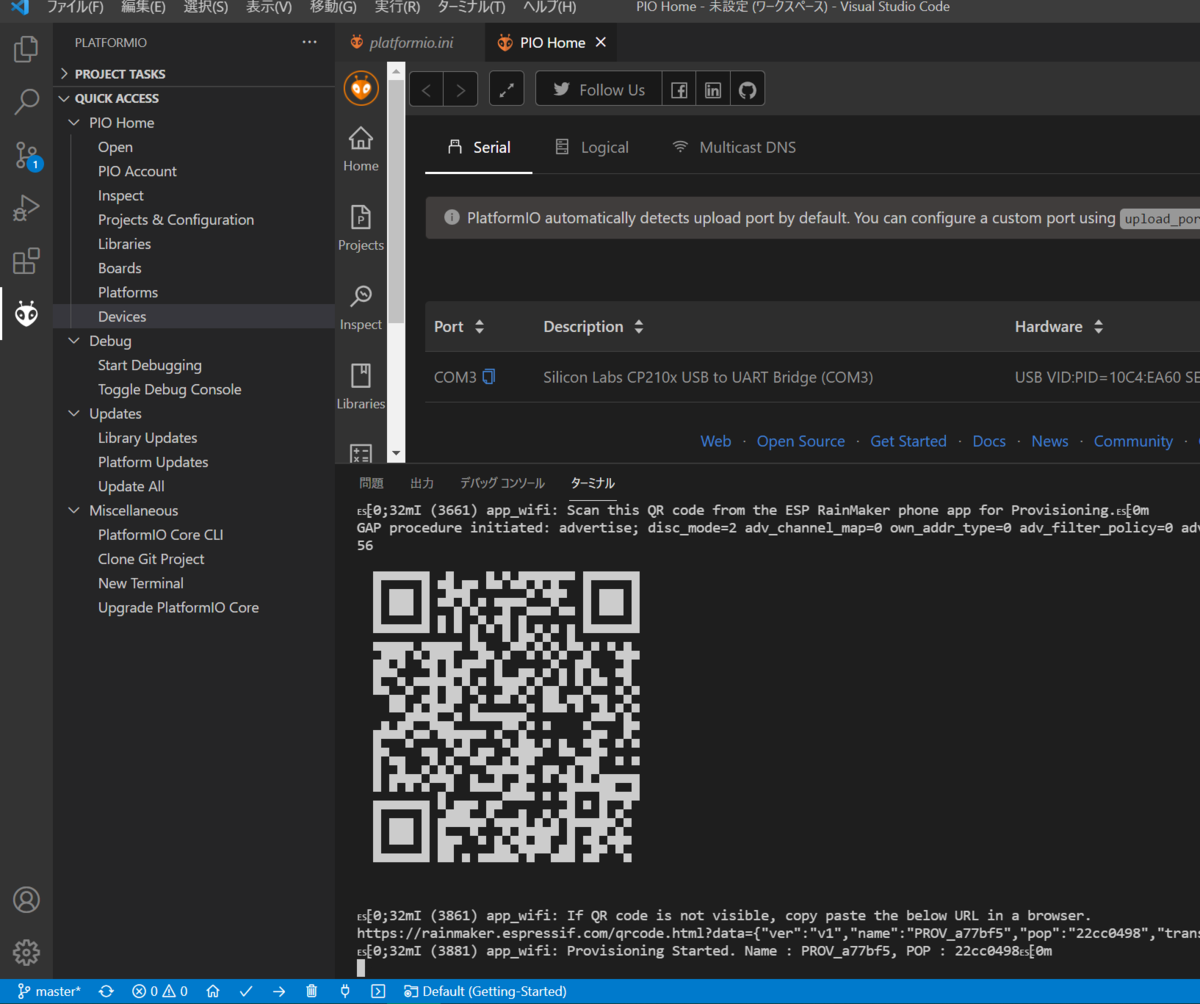
Task: Copy the COM3 port name icon
Action: point(489,377)
